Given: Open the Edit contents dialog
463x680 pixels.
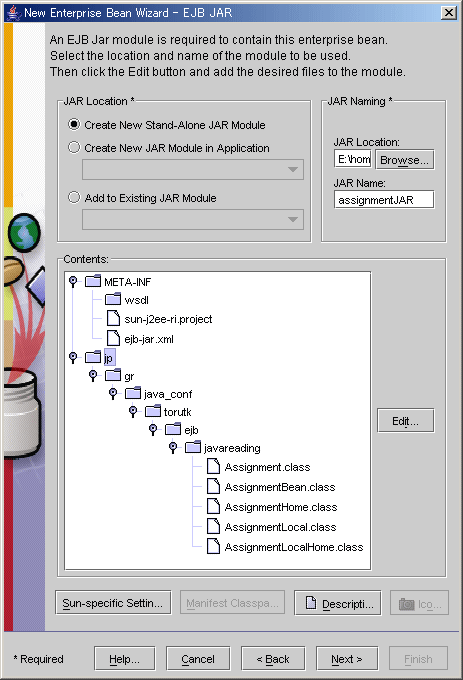Looking at the screenshot, I should 405,421.
